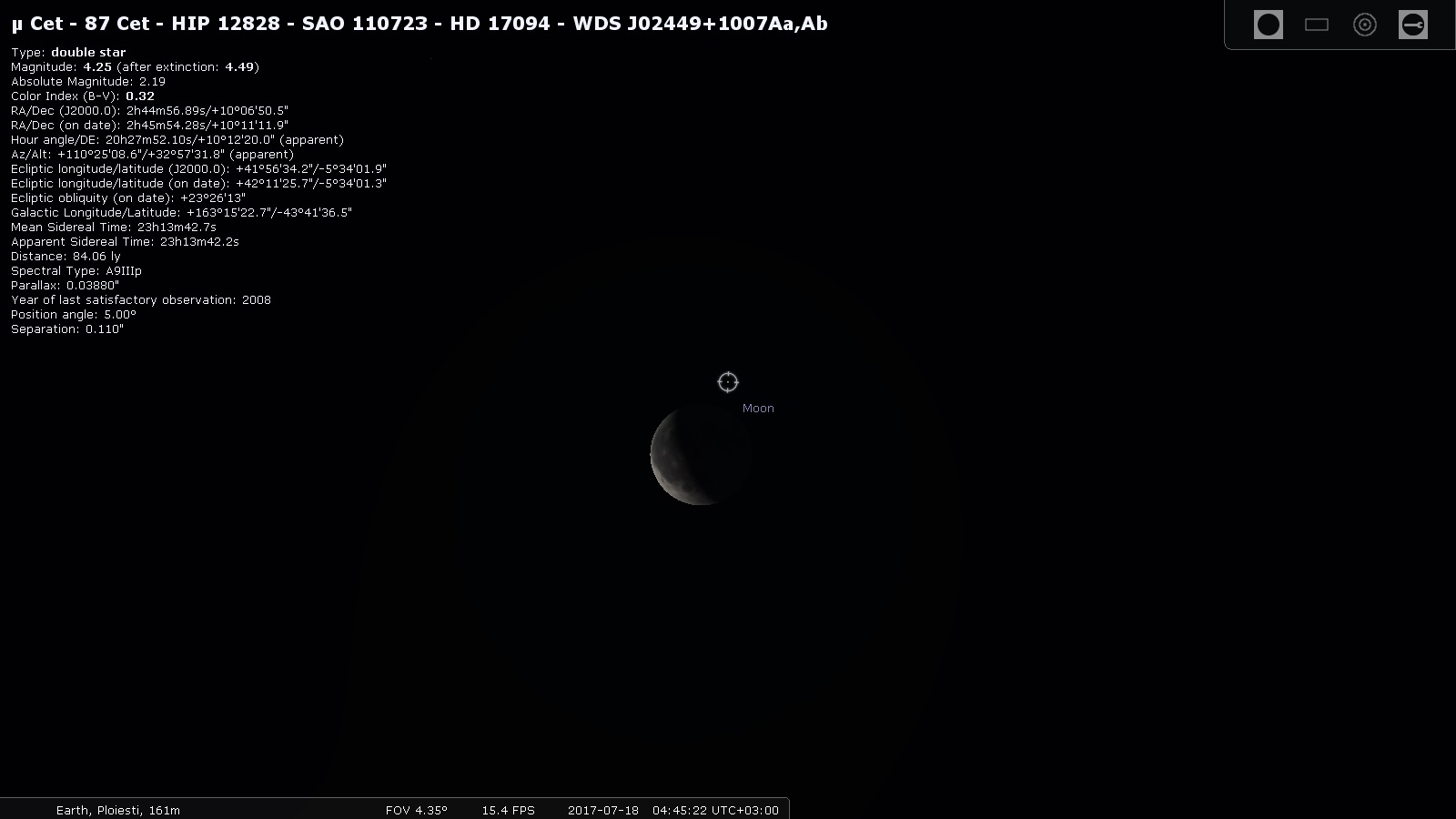
Task: Click the 'Distance: 84.06 ly' line
Action: (66, 257)
